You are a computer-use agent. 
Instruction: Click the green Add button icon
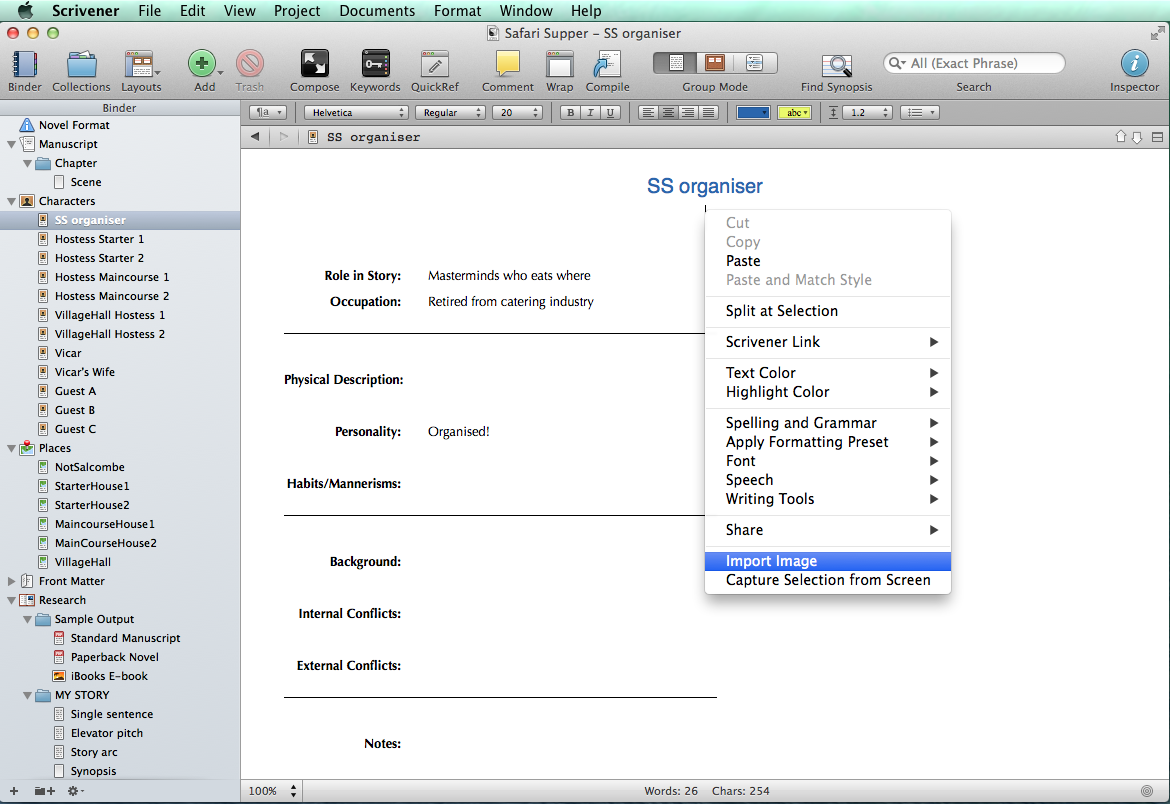click(201, 63)
